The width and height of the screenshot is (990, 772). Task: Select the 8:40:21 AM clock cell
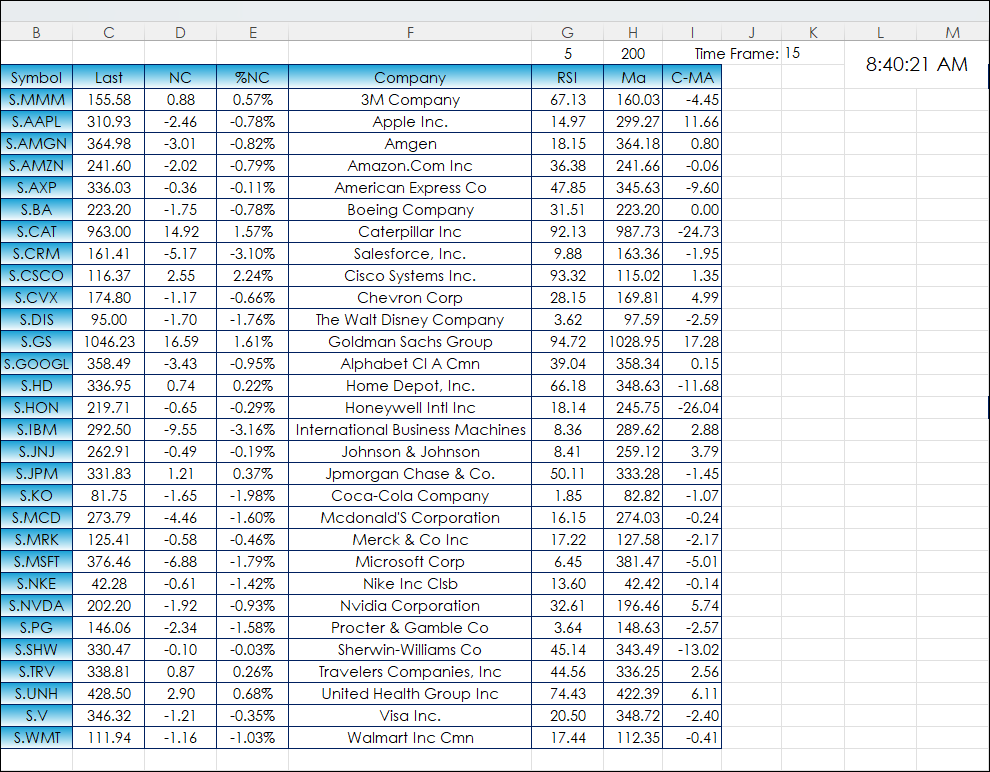[x=916, y=64]
